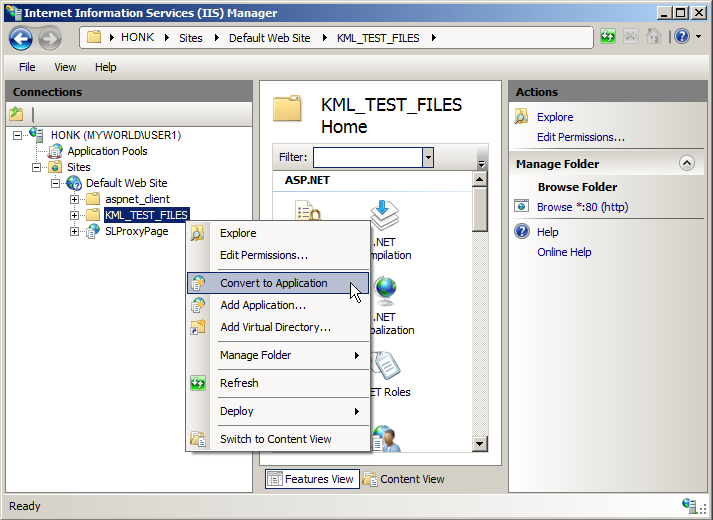Click the Default Web Site globe icon
The image size is (713, 520).
[74, 183]
